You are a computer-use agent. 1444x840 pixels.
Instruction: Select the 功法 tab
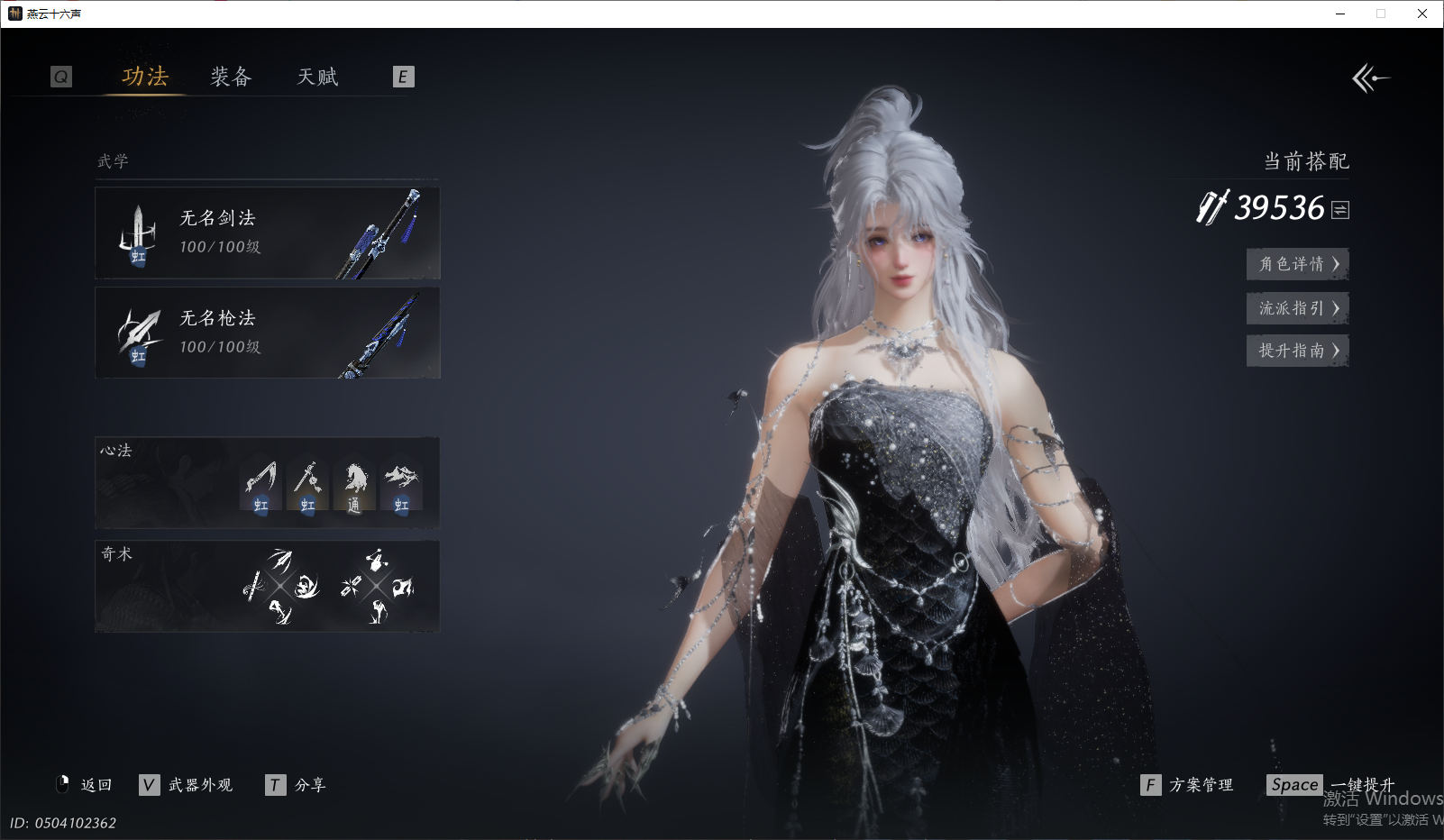tap(145, 78)
